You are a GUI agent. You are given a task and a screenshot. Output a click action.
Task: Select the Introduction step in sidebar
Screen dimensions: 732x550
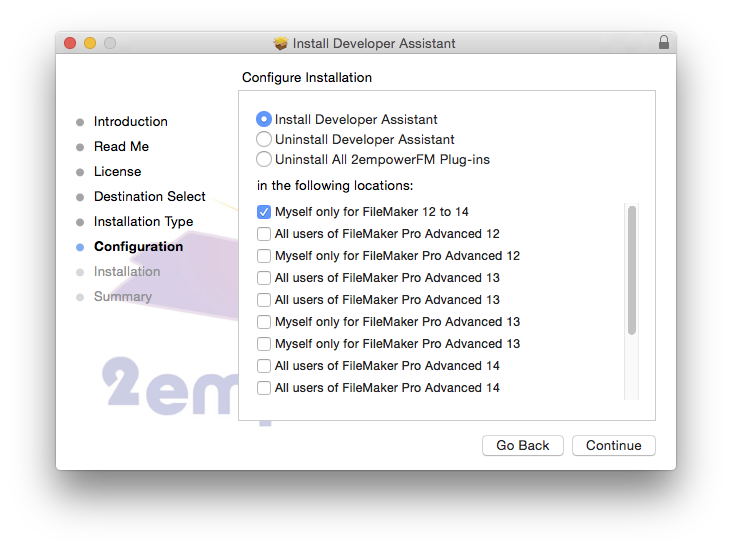tap(130, 121)
